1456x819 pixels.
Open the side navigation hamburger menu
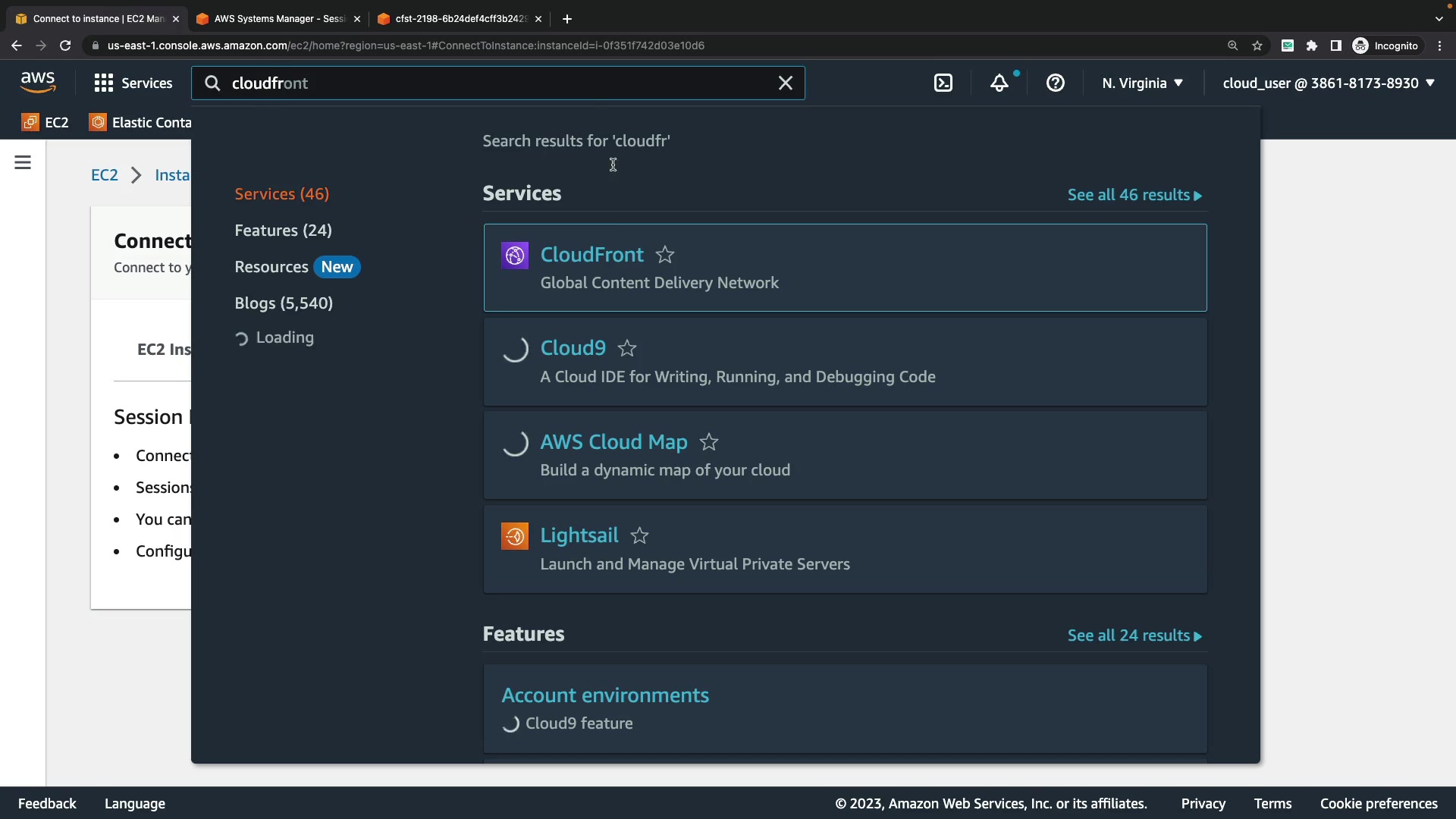tap(23, 162)
